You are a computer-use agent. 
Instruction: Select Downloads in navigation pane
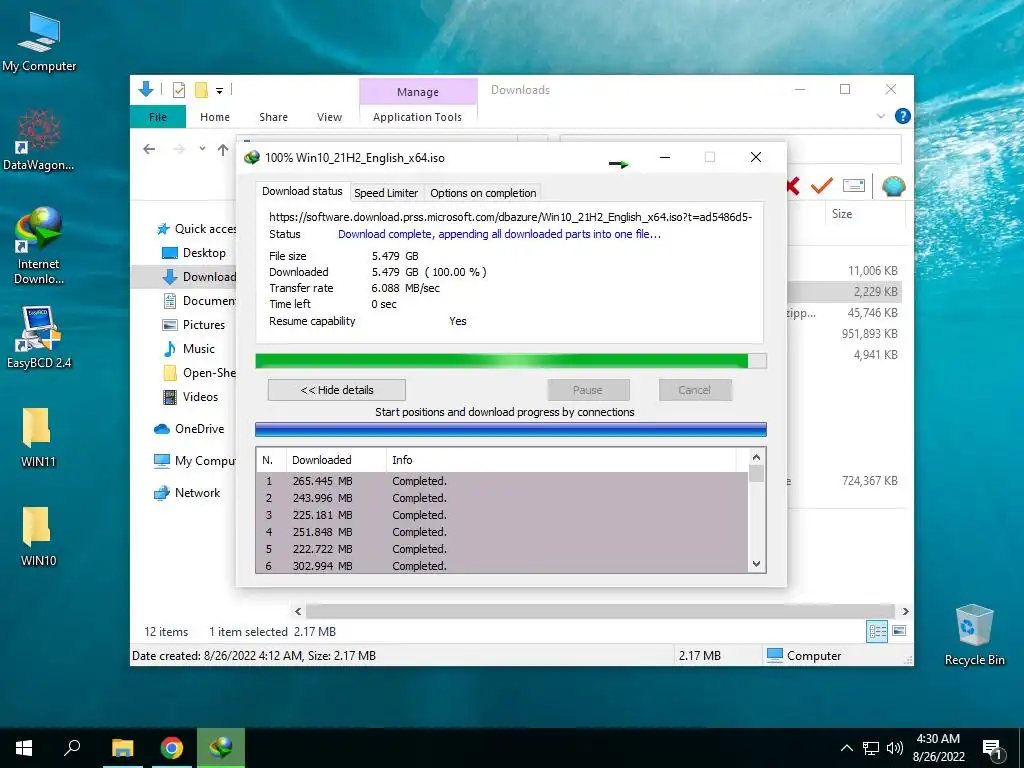click(199, 277)
